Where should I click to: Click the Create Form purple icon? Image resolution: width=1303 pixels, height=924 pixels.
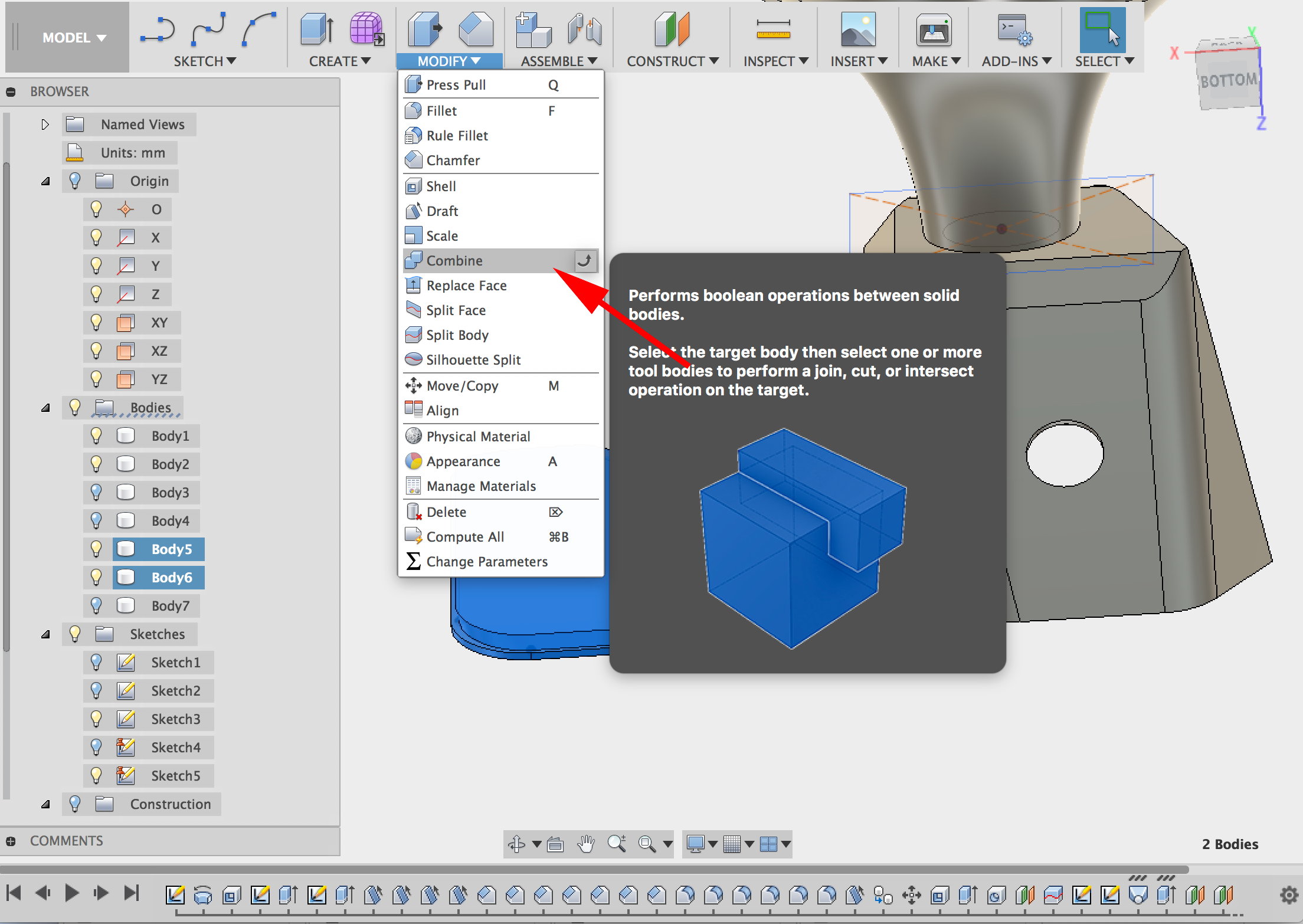click(367, 28)
